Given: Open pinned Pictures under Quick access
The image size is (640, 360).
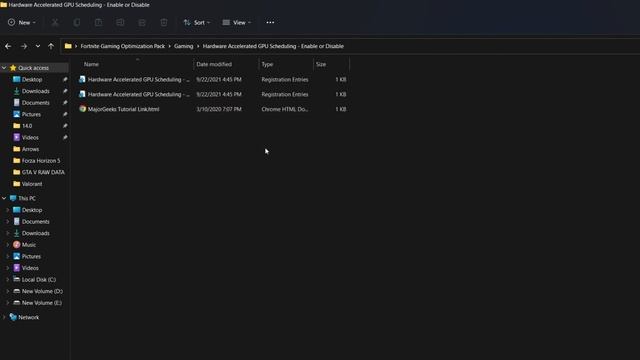Looking at the screenshot, I should pyautogui.click(x=31, y=114).
